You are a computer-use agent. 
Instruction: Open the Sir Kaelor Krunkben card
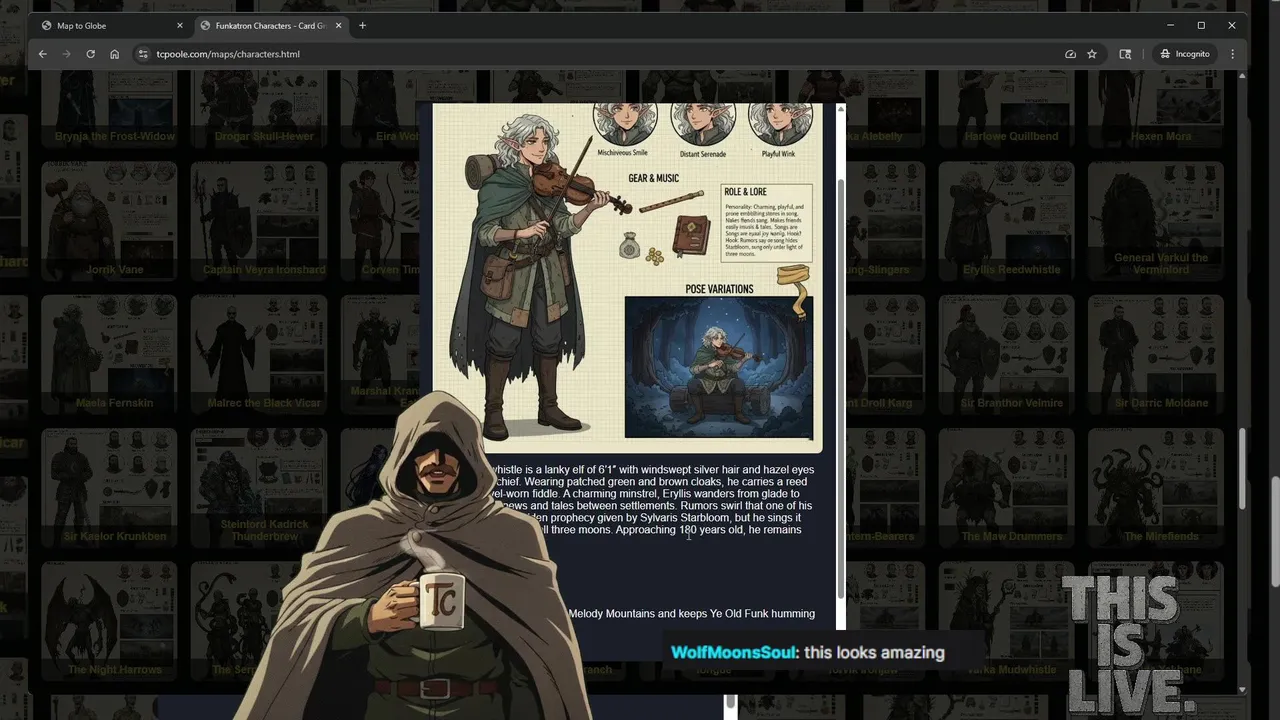110,487
